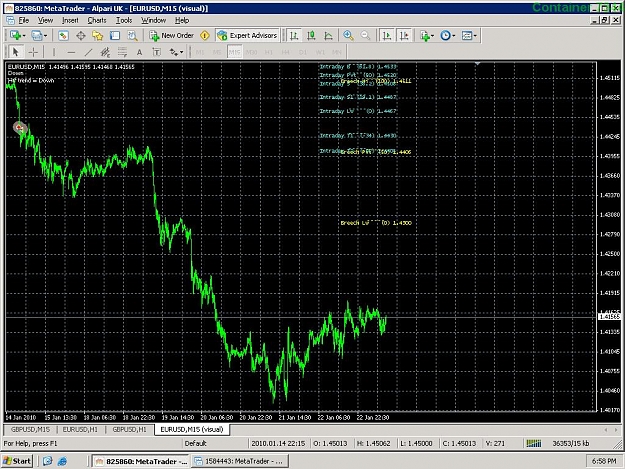Zoom out of the chart
Screen dimensions: 625x469
[365, 35]
